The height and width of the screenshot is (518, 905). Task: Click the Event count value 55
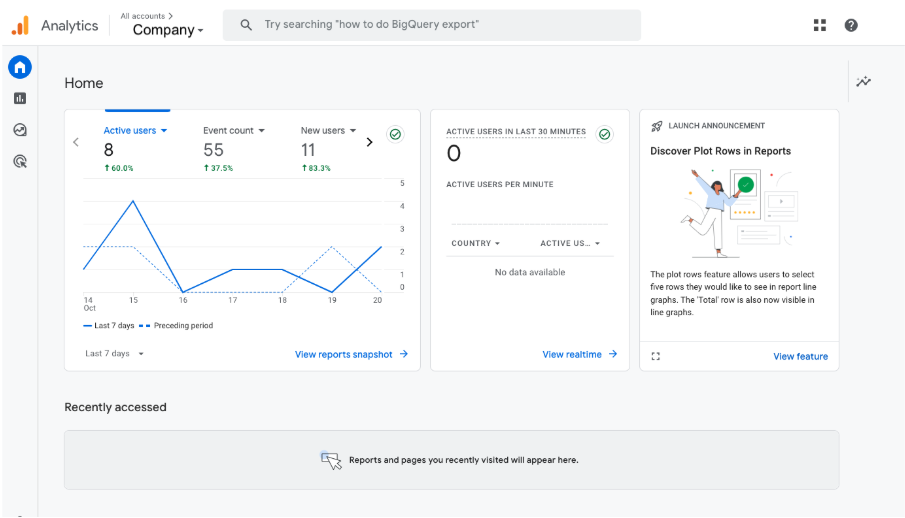pos(213,150)
